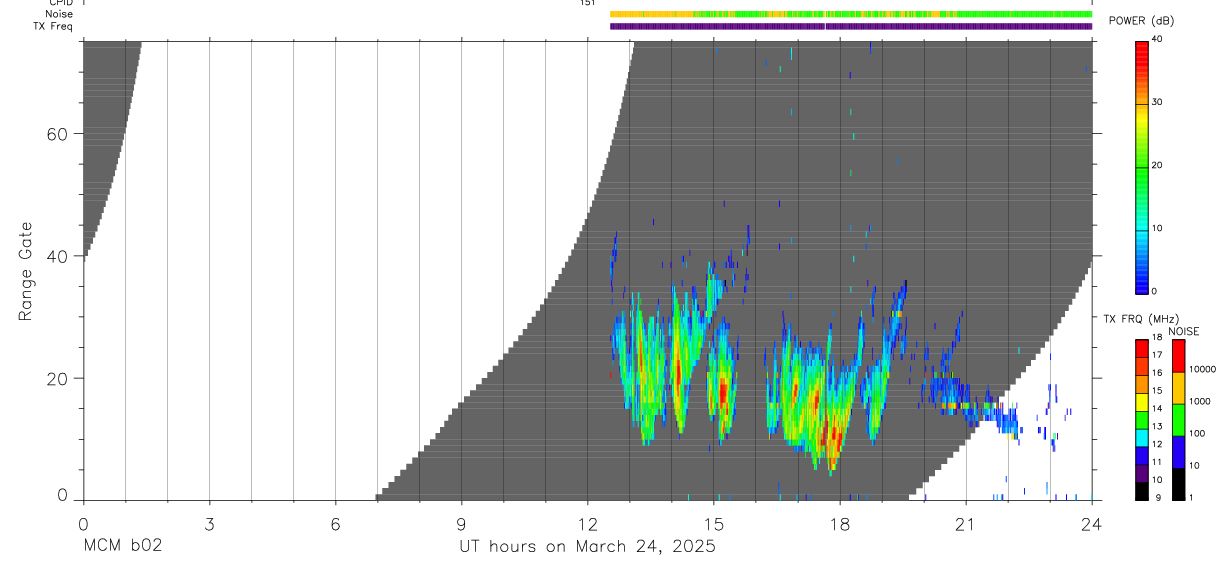This screenshot has width=1228, height=567.
Task: Click the UT hours on March 24, 2025 title
Action: [587, 546]
